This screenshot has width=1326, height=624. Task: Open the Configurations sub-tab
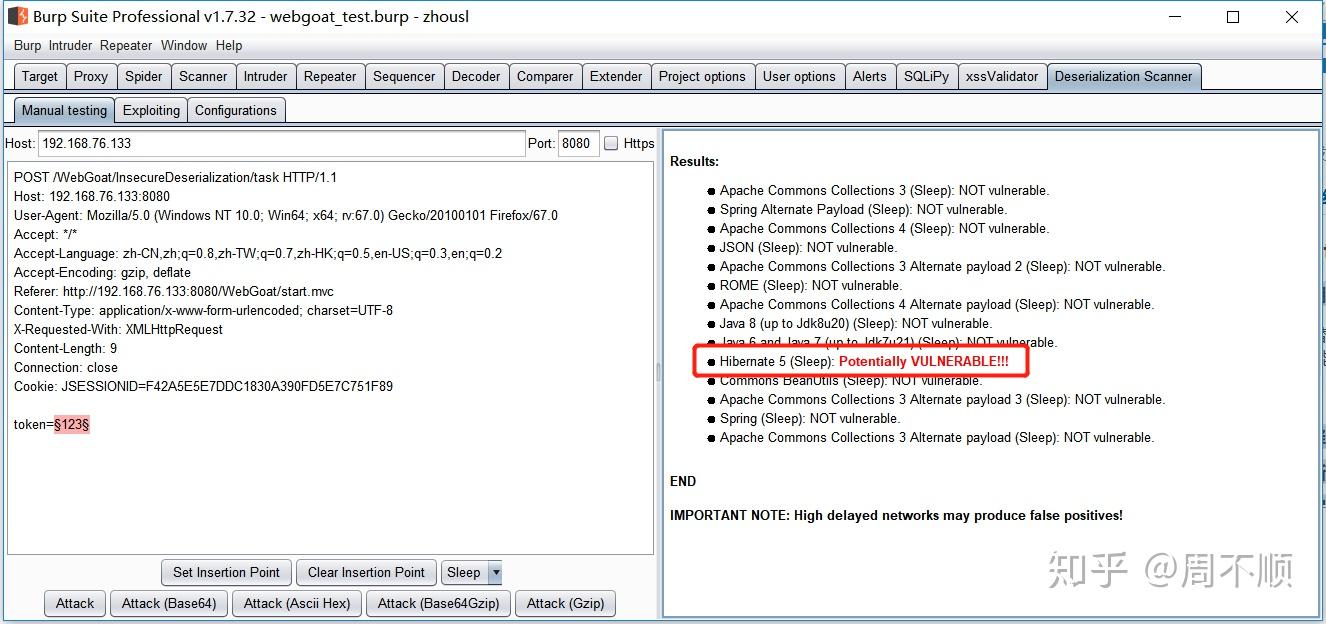(x=236, y=110)
